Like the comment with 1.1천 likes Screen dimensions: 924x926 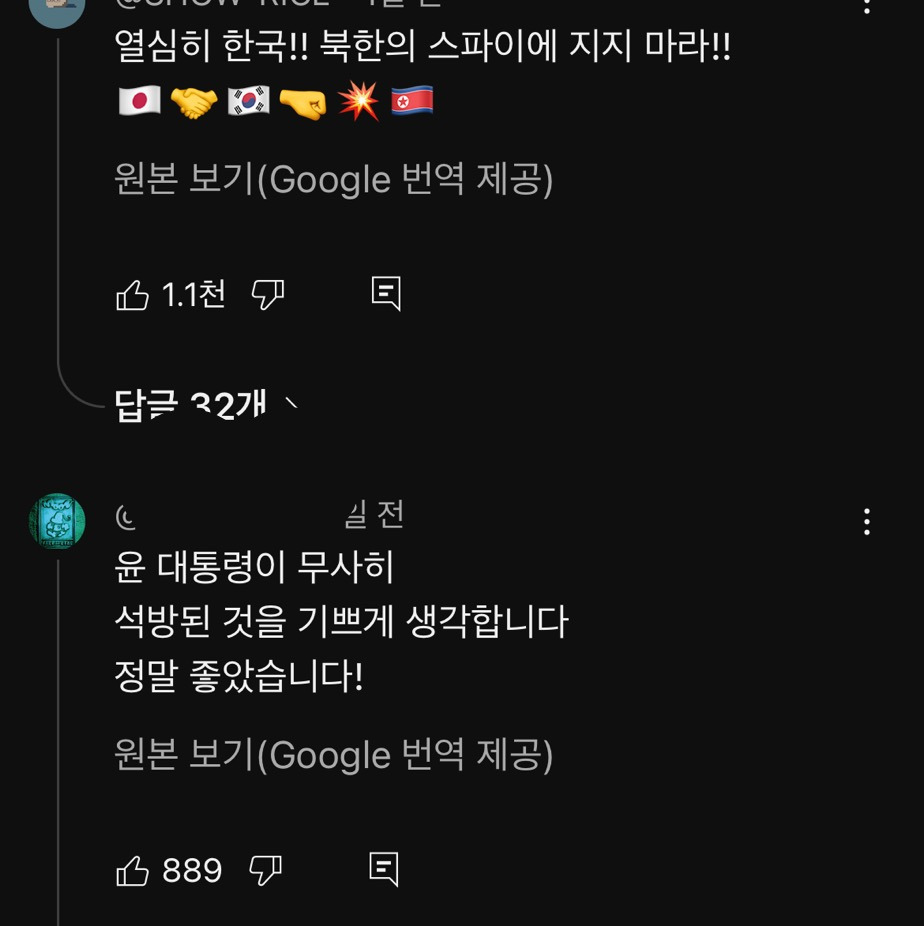point(133,295)
